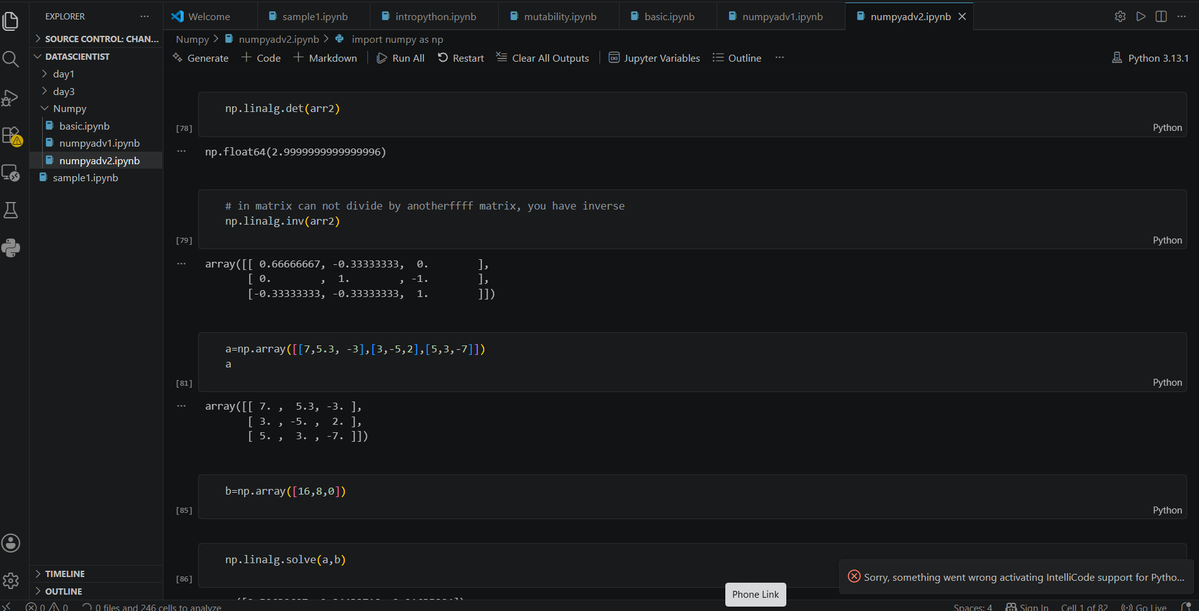Expand the TIMELINE section

pos(96,574)
